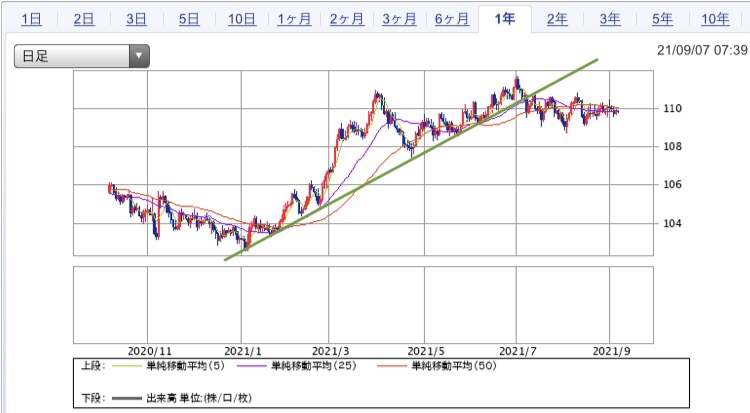The width and height of the screenshot is (750, 413).
Task: Open the 2年 chart range
Action: pos(557,19)
